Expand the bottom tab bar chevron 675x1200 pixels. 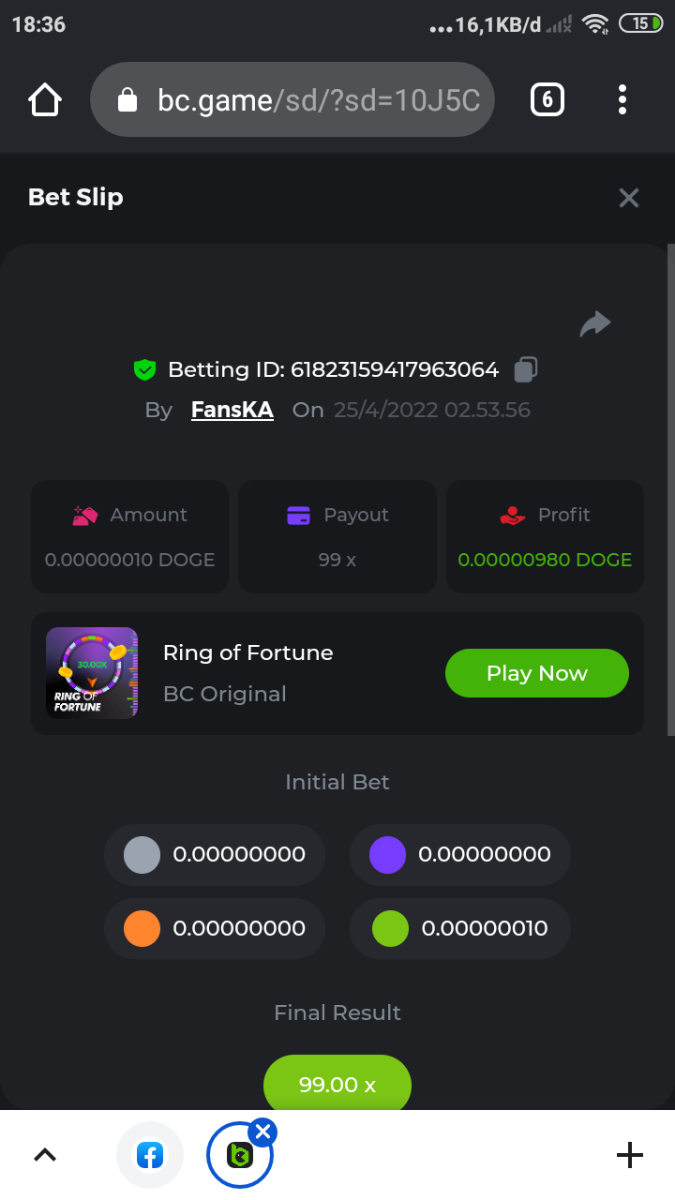coord(45,1156)
